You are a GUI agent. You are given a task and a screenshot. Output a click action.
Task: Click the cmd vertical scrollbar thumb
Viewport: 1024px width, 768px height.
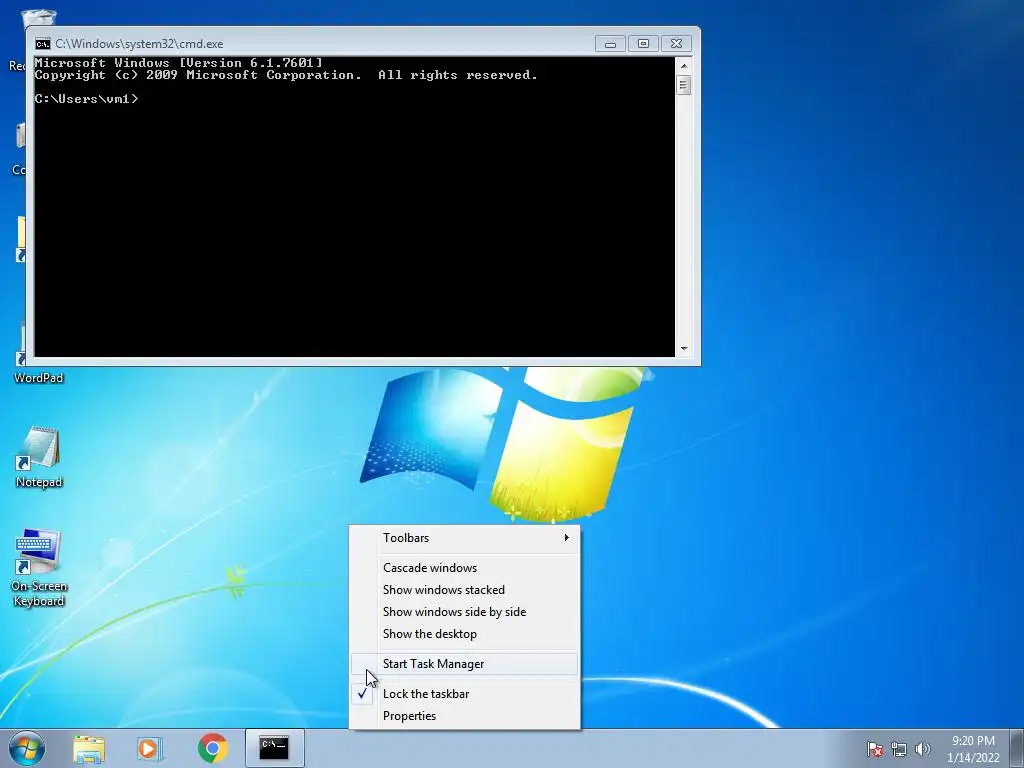click(x=684, y=85)
